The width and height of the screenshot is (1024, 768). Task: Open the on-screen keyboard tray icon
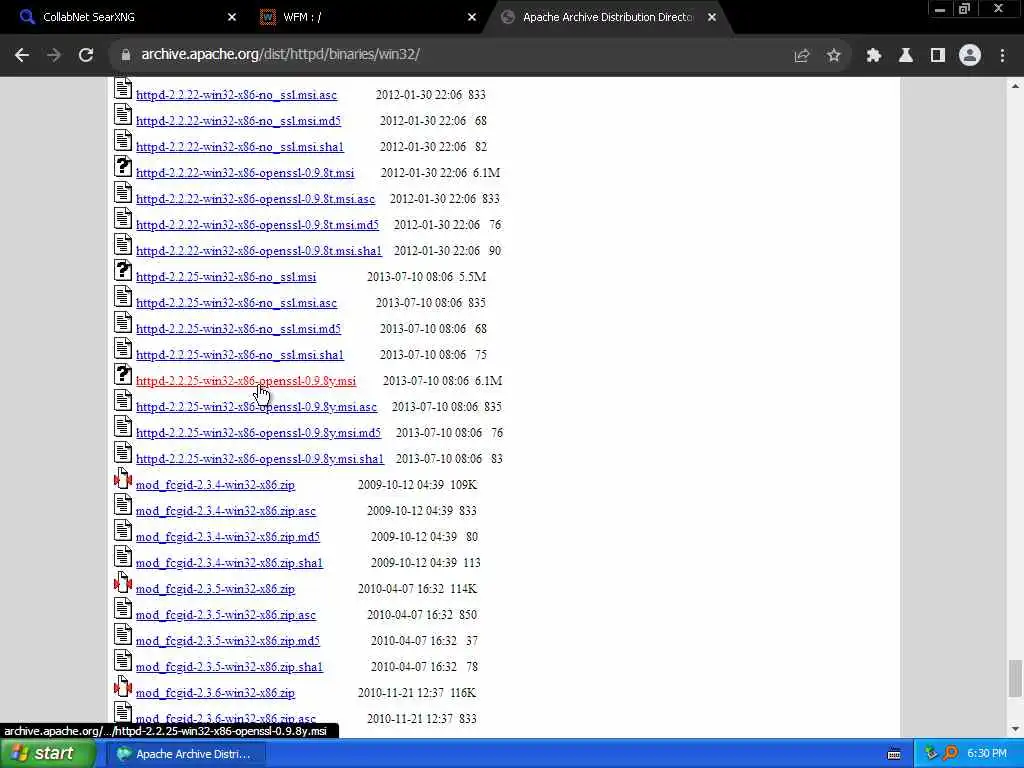[x=894, y=754]
